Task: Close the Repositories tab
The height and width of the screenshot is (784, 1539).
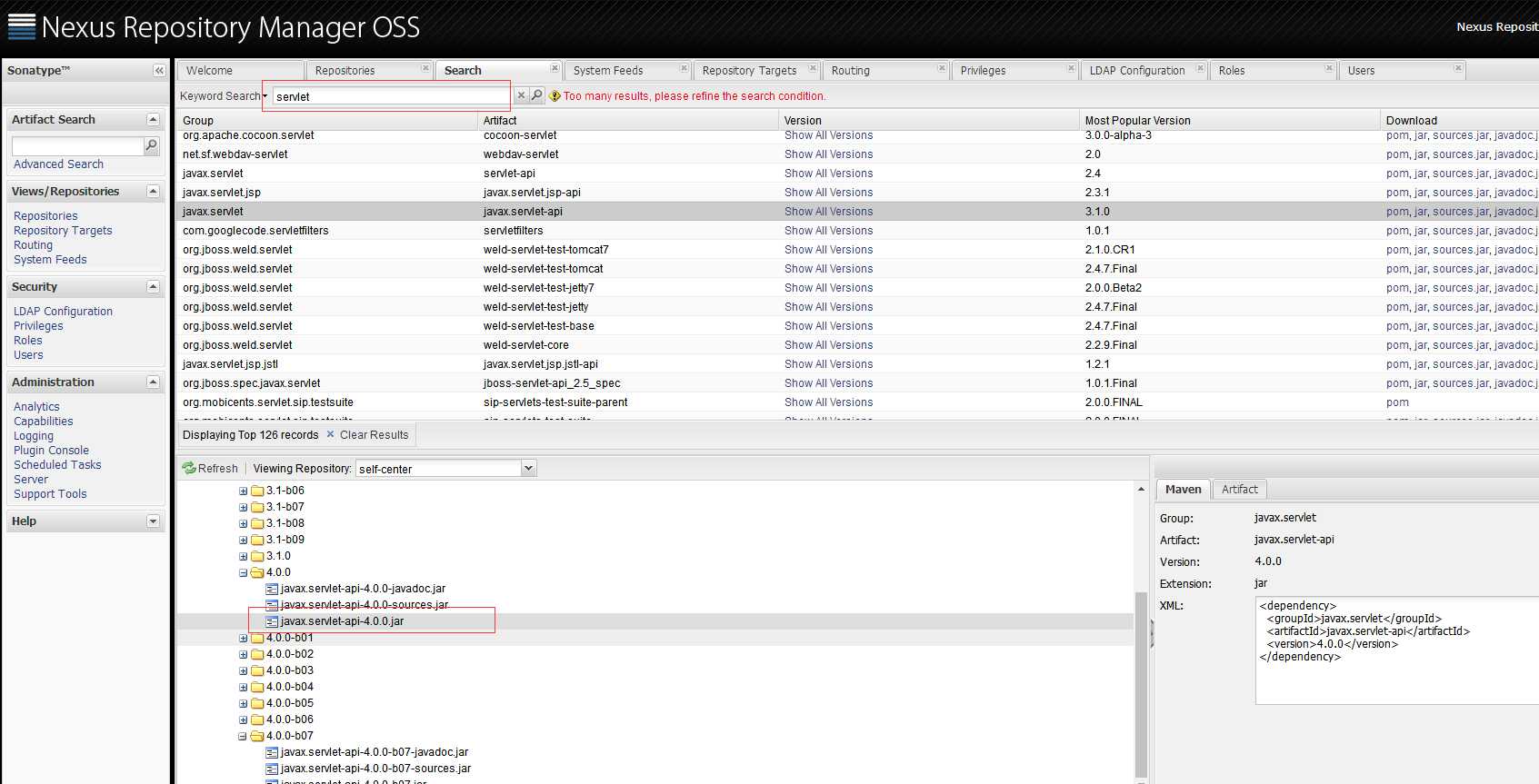Action: (425, 68)
